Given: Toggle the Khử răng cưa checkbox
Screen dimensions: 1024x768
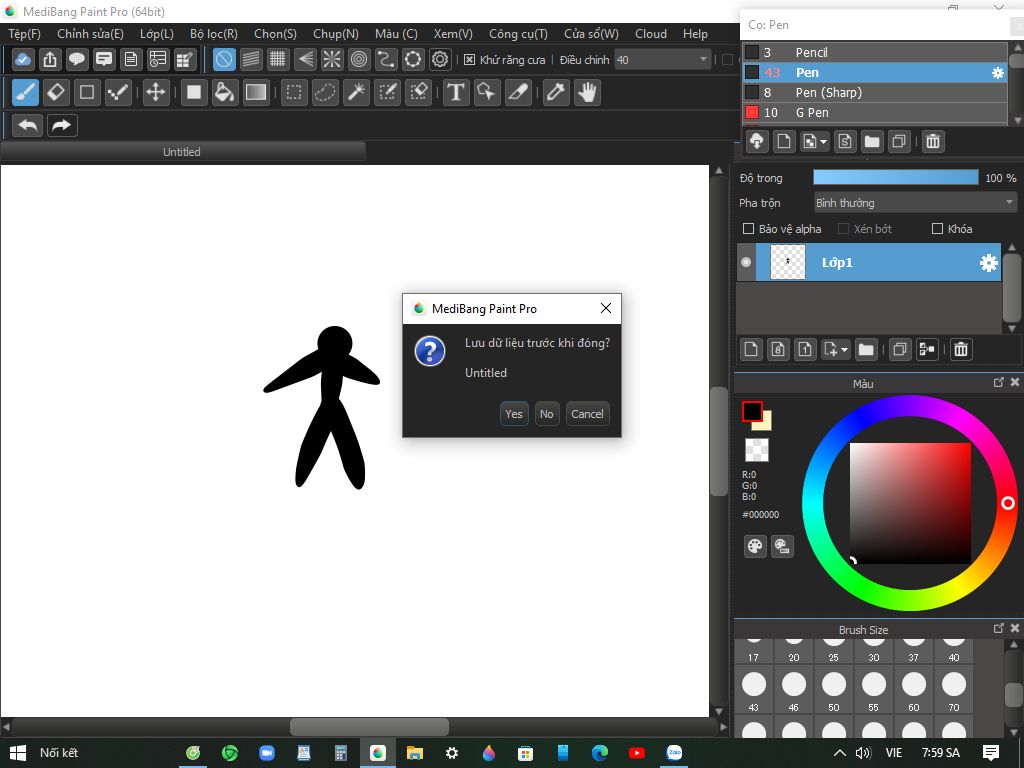Looking at the screenshot, I should pyautogui.click(x=470, y=60).
